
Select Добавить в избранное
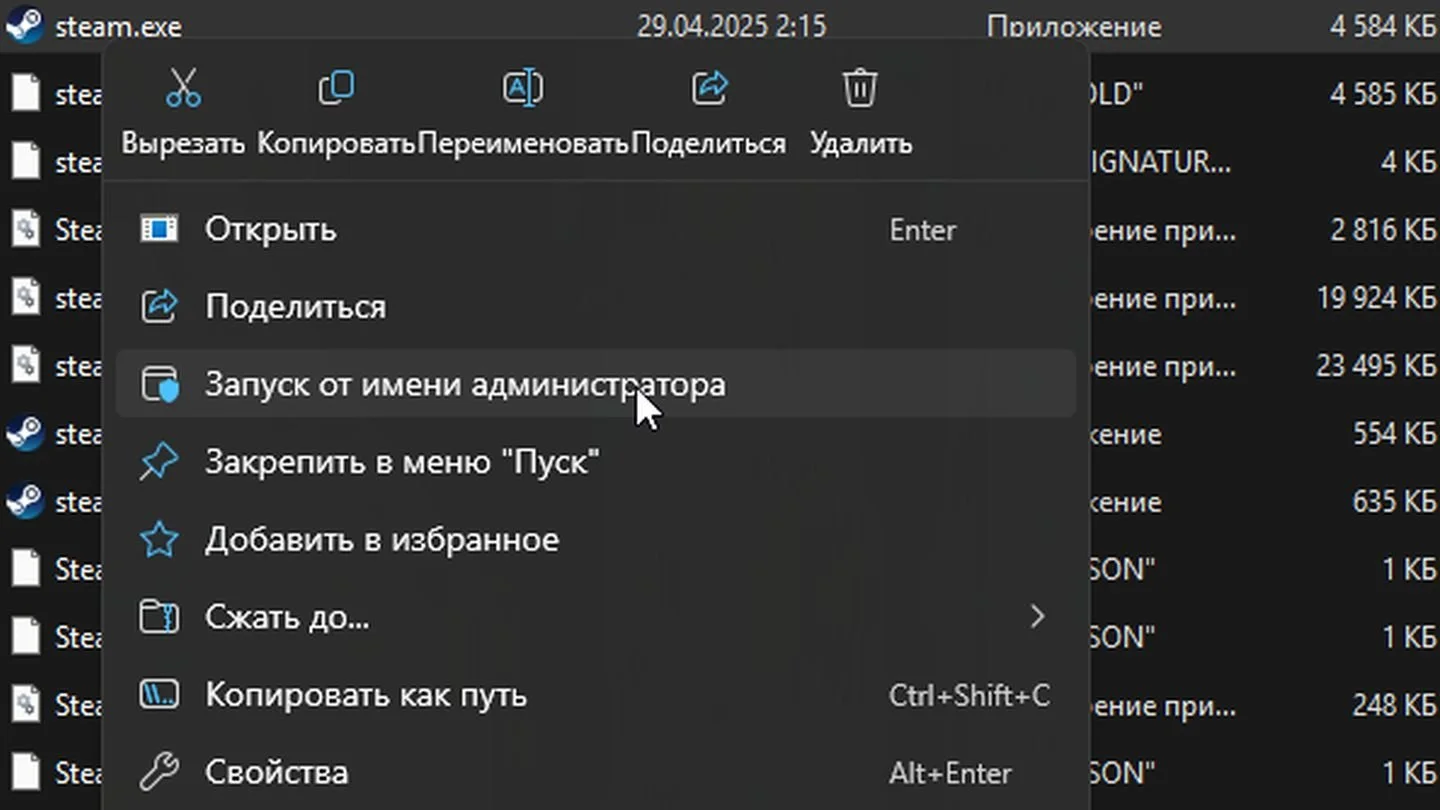click(x=596, y=540)
